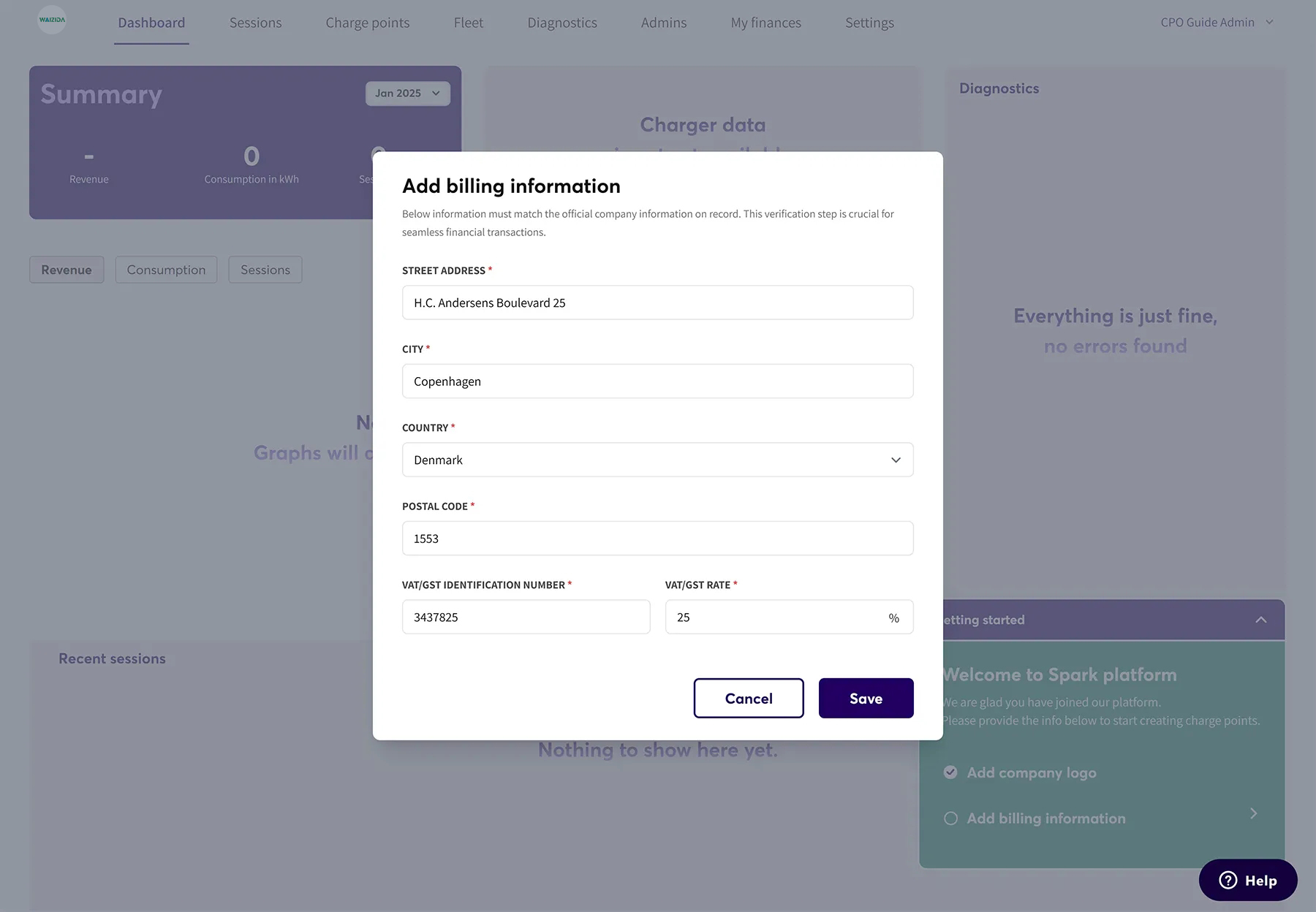The width and height of the screenshot is (1316, 912).
Task: Save the billing information
Action: click(x=866, y=698)
